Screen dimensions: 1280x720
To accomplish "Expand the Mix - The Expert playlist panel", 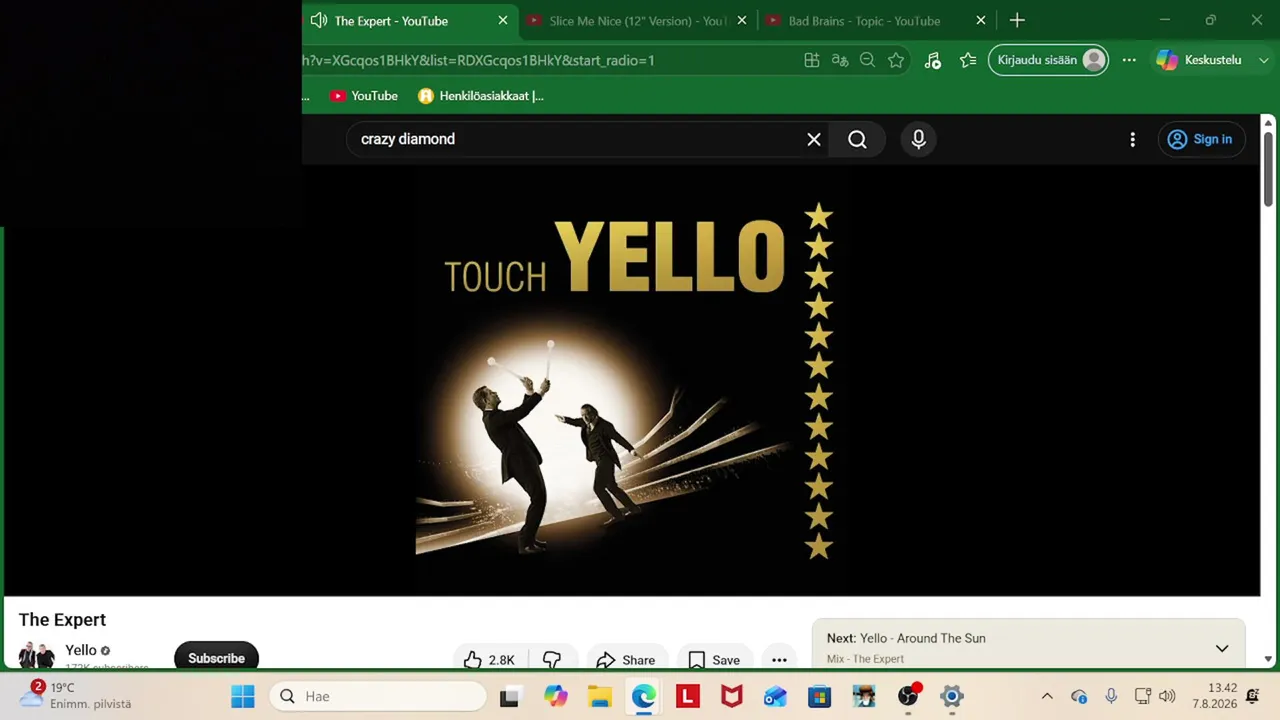I will (x=1221, y=648).
